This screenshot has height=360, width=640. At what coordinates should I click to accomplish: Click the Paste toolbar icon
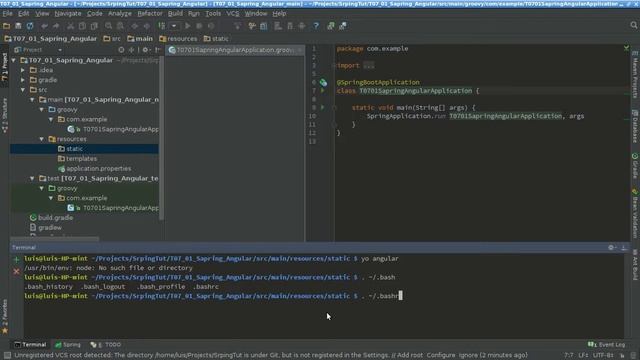[x=94, y=26]
